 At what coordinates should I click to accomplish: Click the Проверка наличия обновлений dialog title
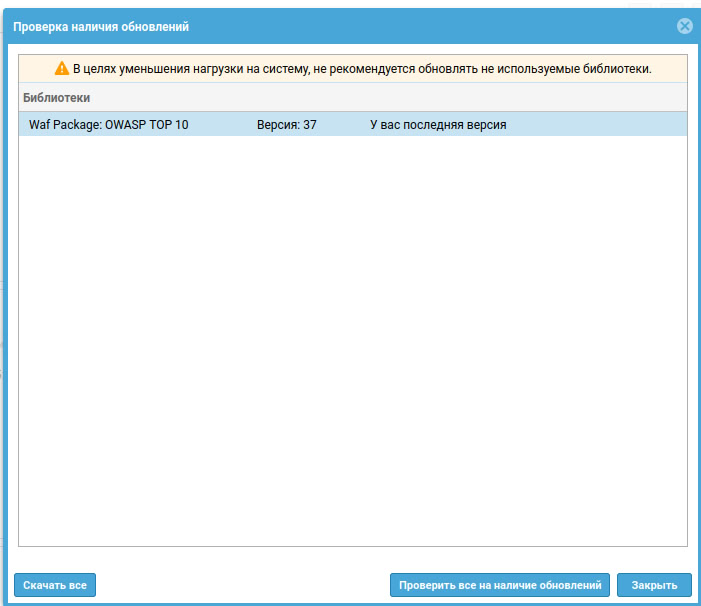point(100,27)
